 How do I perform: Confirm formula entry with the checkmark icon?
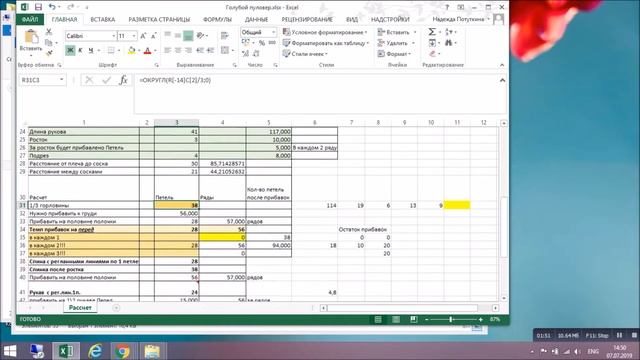pyautogui.click(x=107, y=80)
